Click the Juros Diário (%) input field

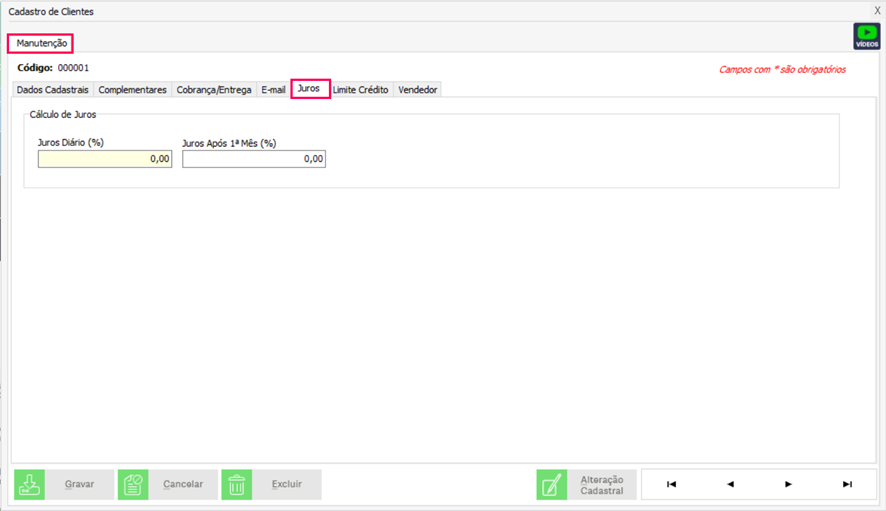104,159
